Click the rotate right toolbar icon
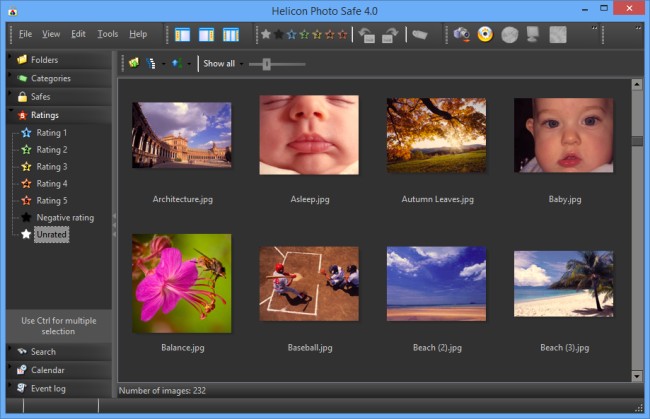Screen dimensions: 650x419 pyautogui.click(x=389, y=34)
